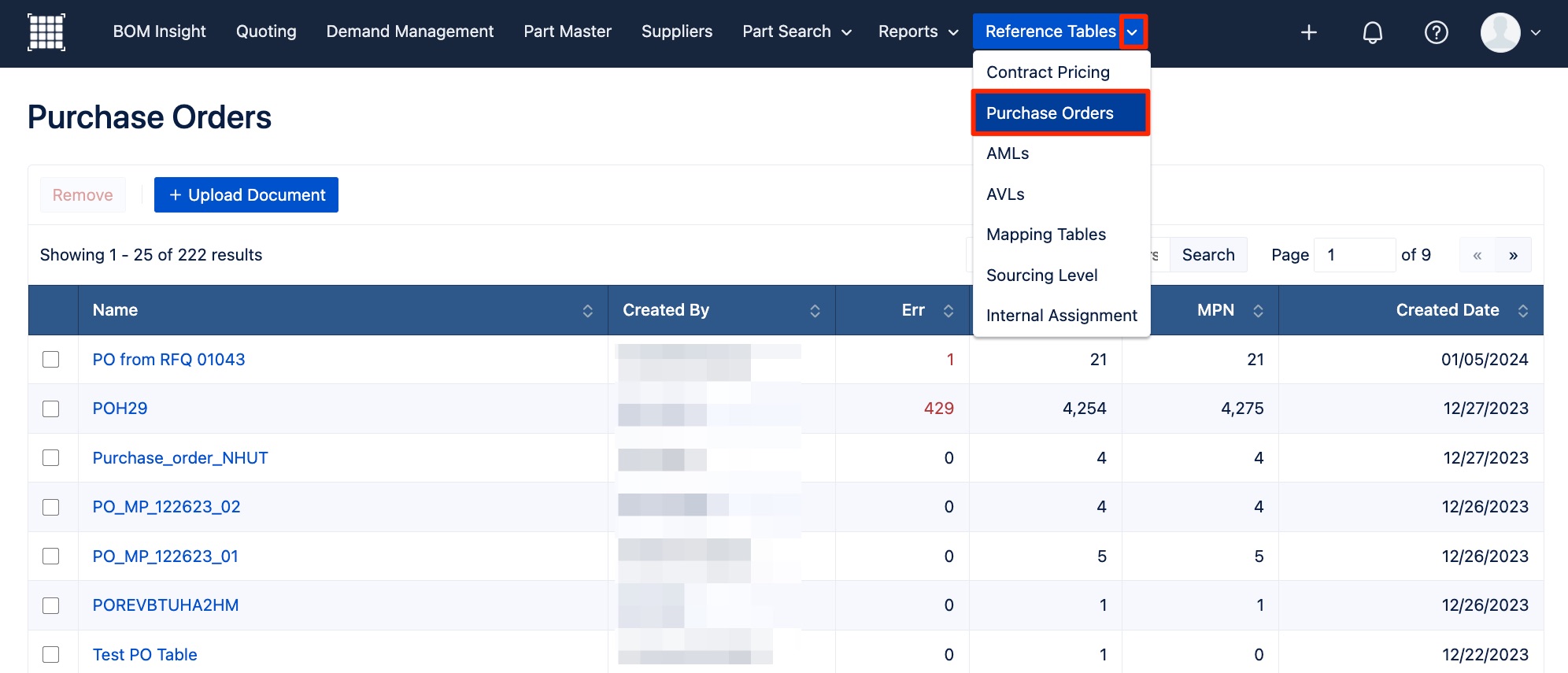Tick the PO_MP_122623_02 checkbox
The width and height of the screenshot is (1568, 673).
pyautogui.click(x=51, y=508)
